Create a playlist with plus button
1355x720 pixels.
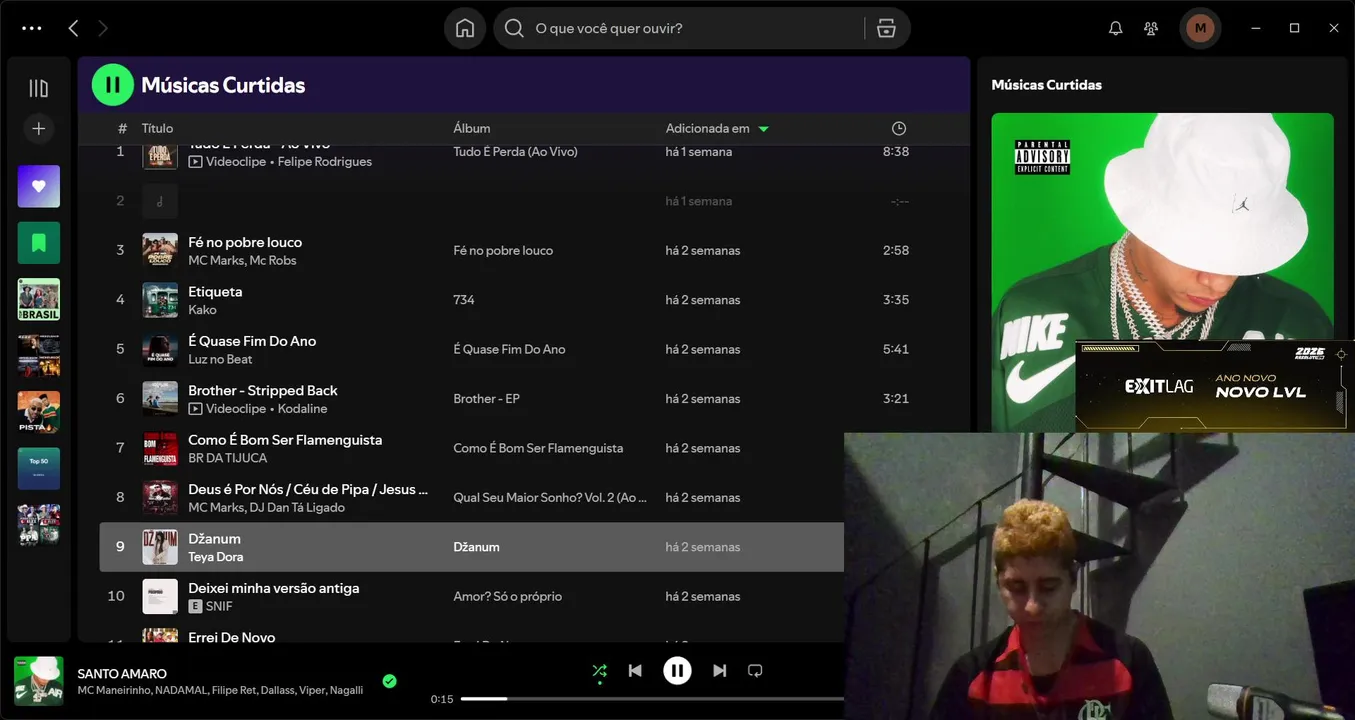39,128
